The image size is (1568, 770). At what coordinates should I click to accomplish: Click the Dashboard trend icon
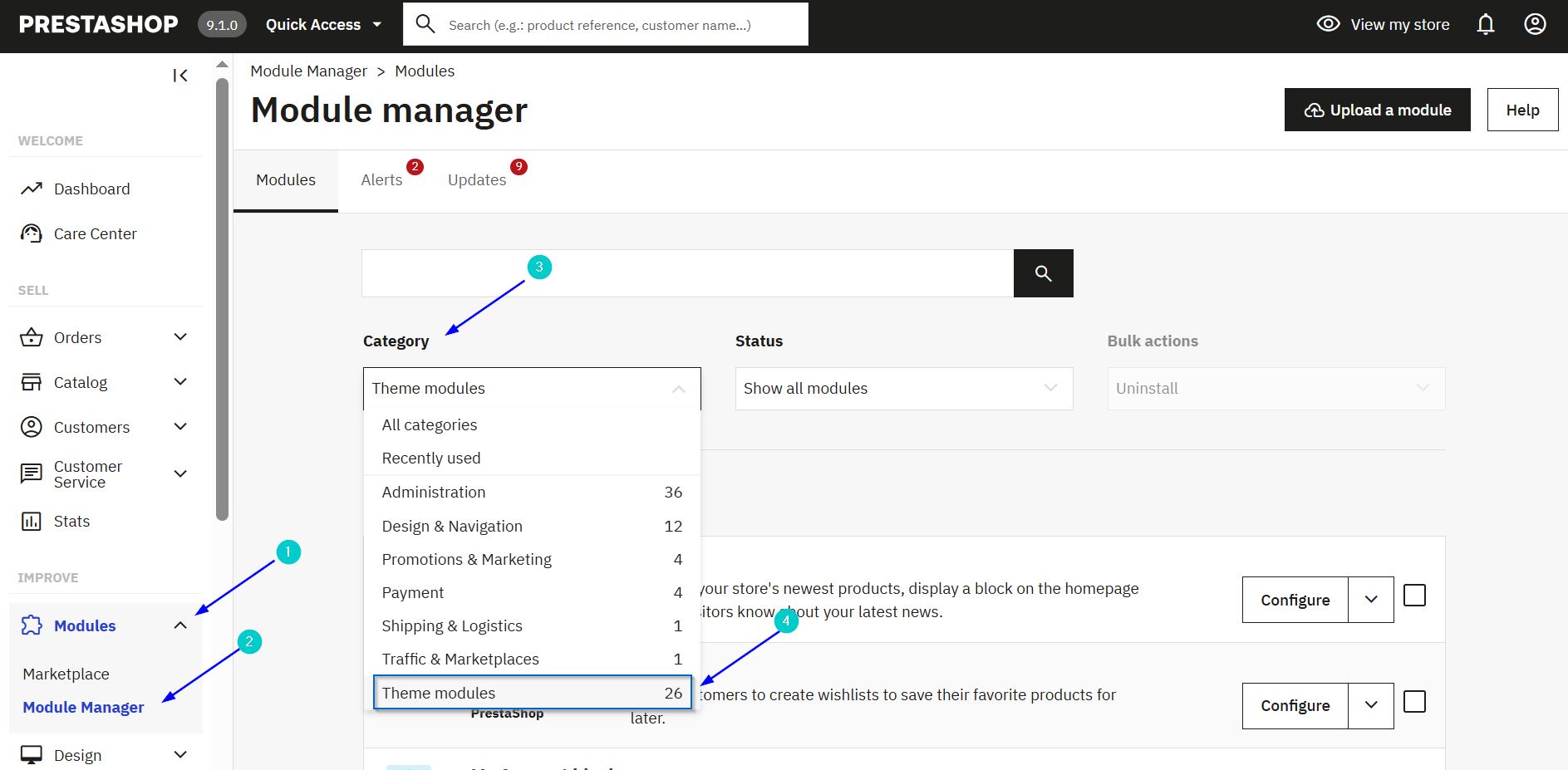pos(32,189)
